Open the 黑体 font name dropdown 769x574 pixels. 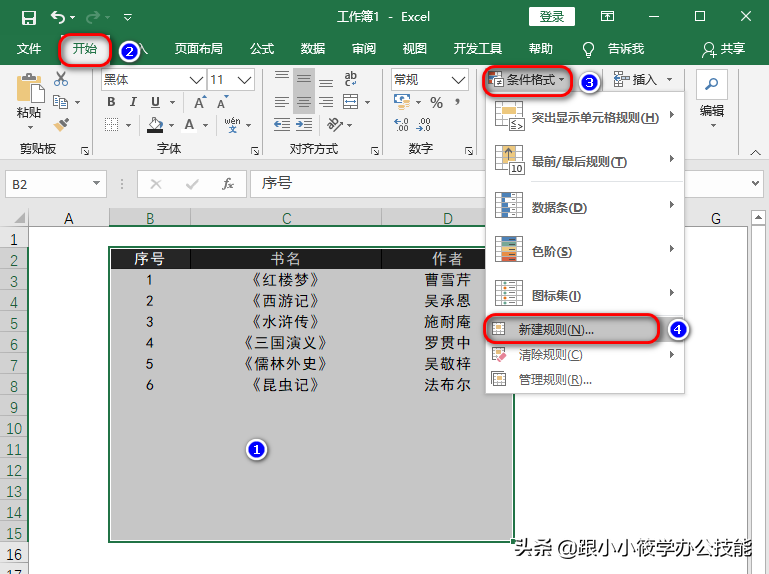pyautogui.click(x=196, y=79)
